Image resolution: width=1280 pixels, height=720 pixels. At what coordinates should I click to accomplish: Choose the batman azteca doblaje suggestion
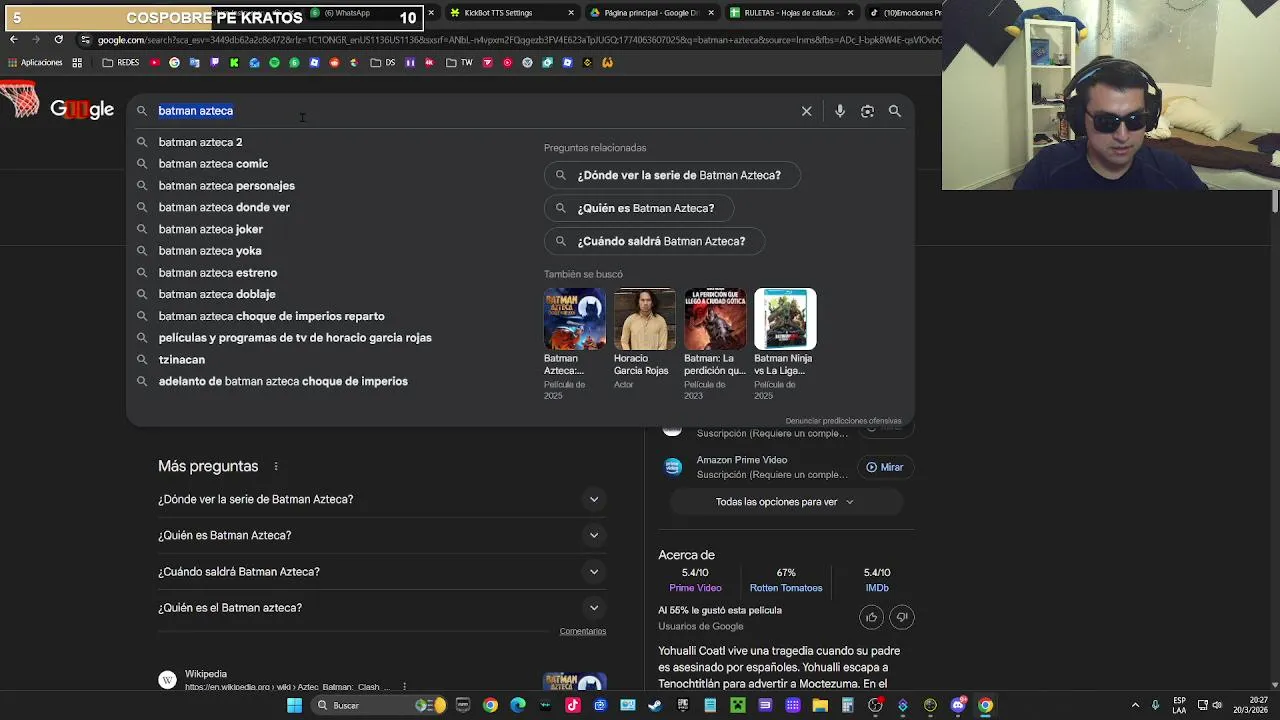click(217, 294)
